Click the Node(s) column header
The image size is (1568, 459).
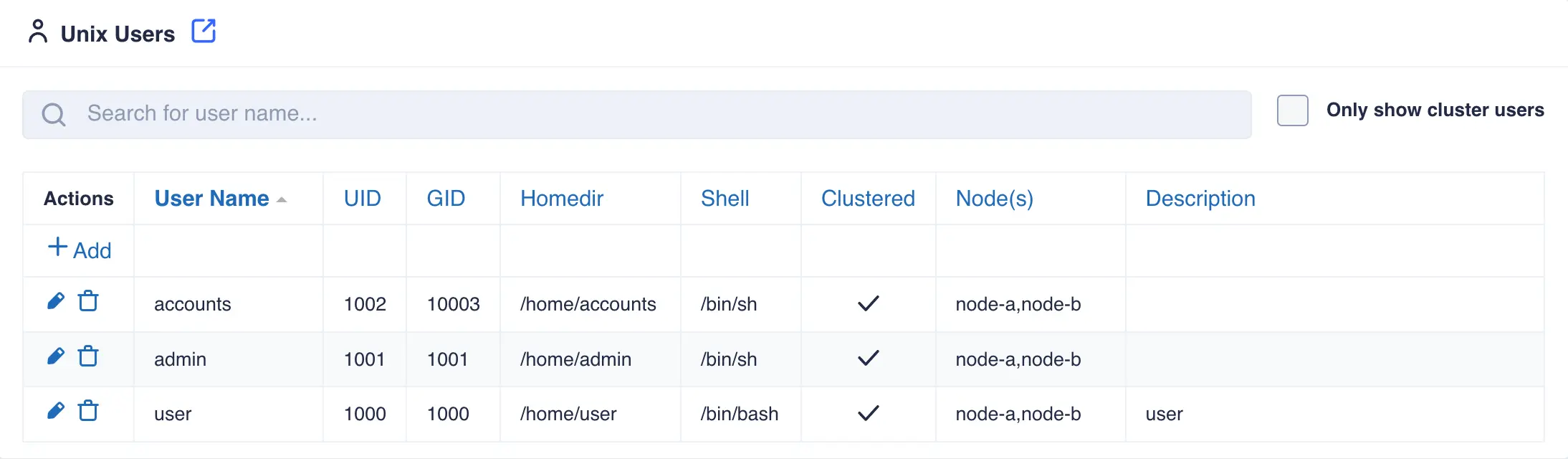pos(995,199)
